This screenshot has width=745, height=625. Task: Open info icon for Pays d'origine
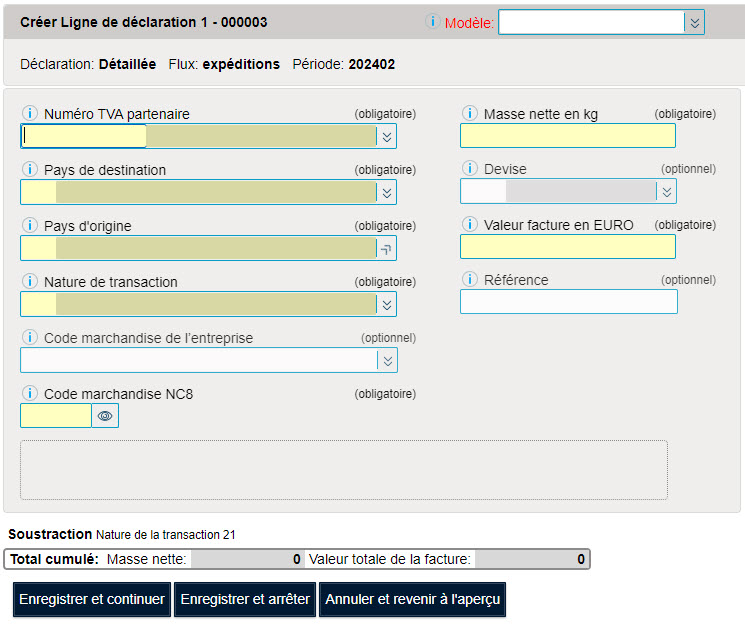pos(29,225)
